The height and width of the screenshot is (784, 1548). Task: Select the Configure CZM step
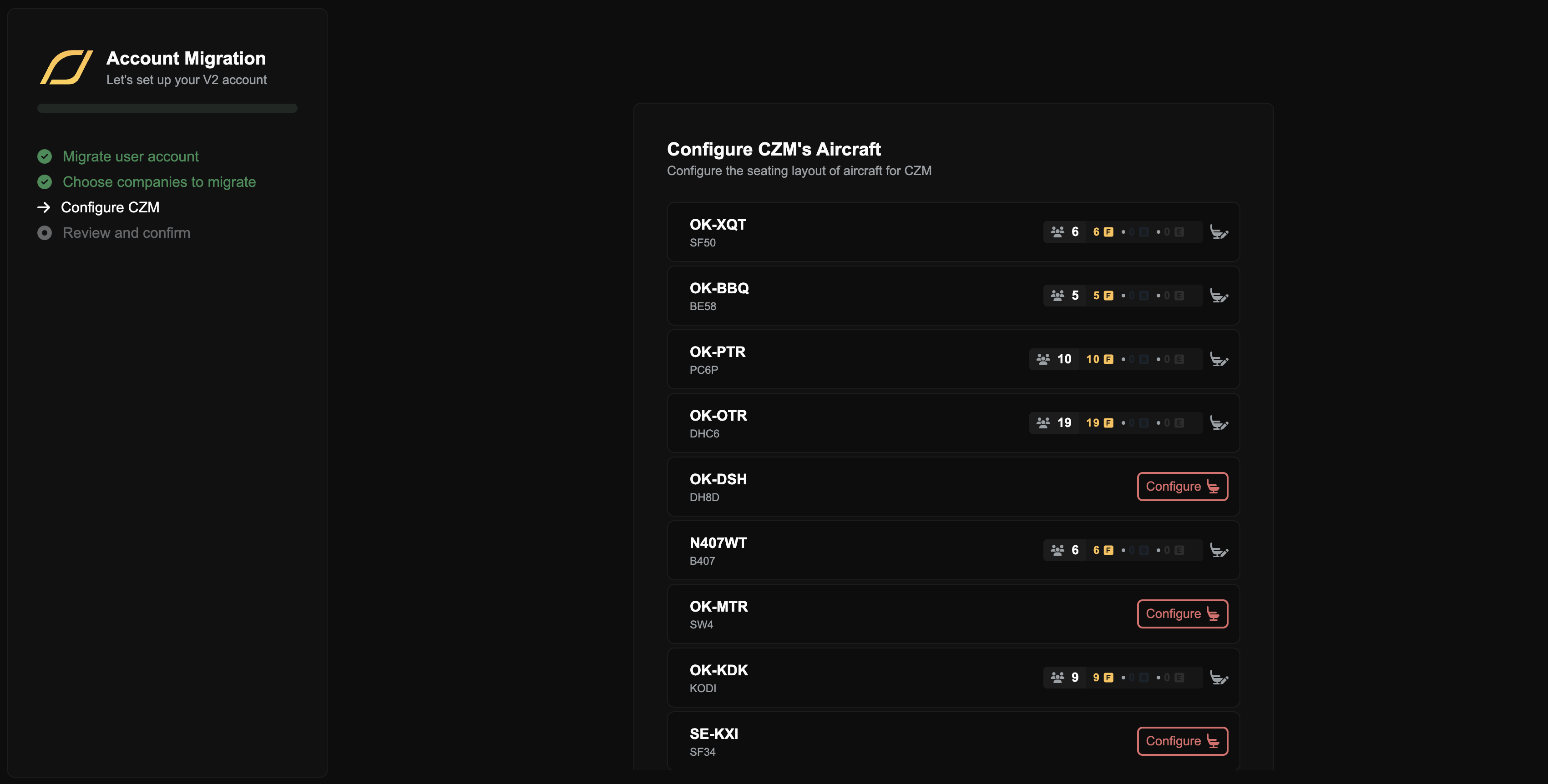point(110,207)
